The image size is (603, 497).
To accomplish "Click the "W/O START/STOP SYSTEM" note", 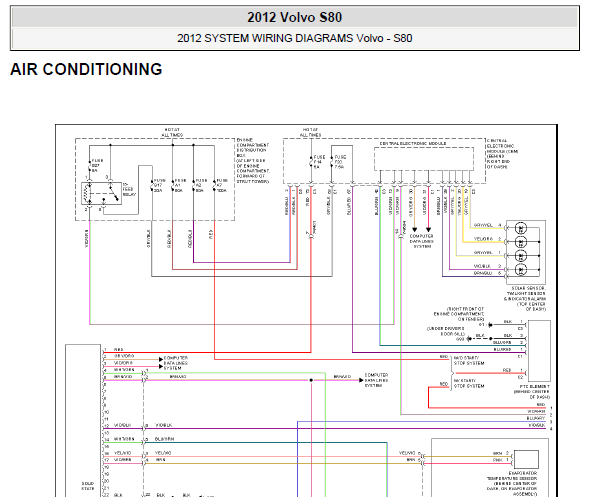I will pos(469,360).
